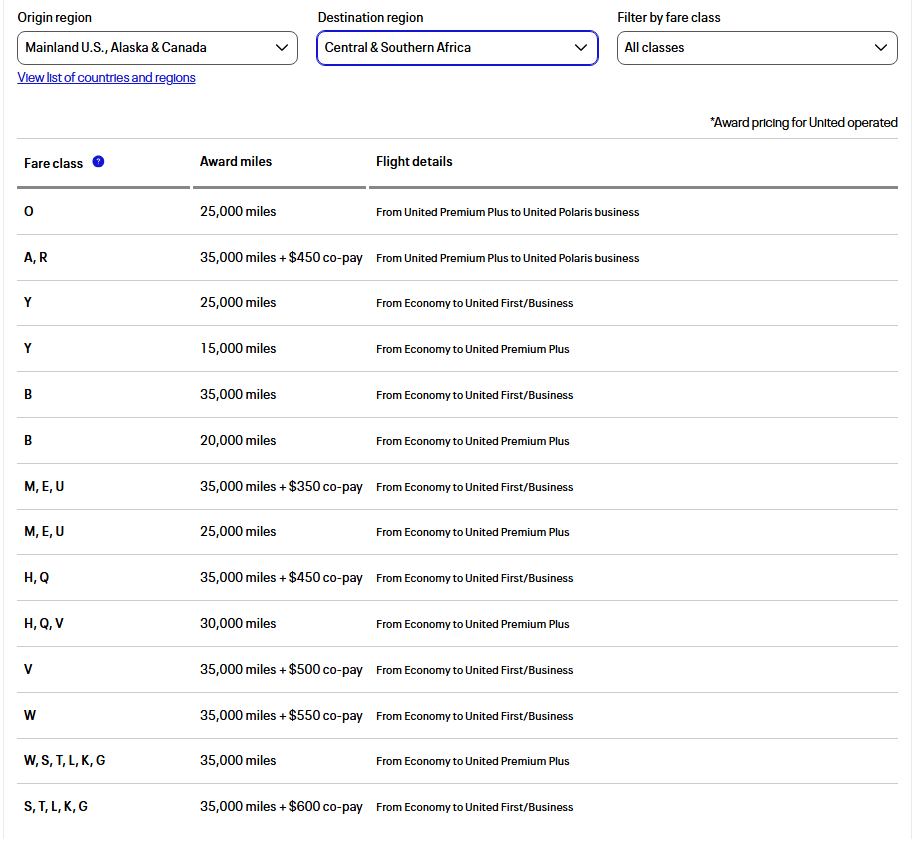This screenshot has height=844, width=915.
Task: Click the W, S, T, L, K, G fare class cell
Action: (65, 761)
